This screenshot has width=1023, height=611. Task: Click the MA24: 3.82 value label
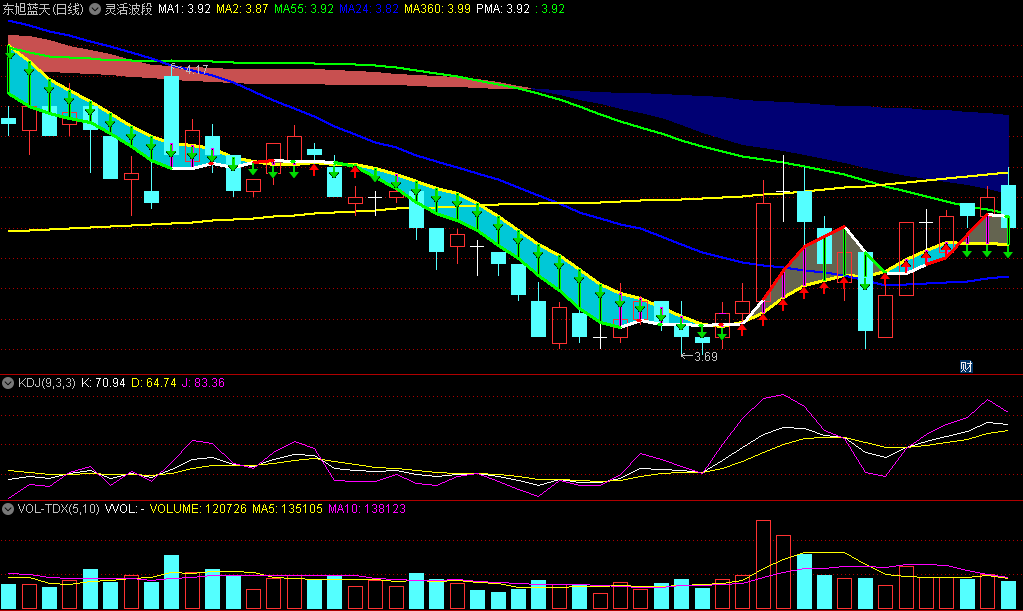[369, 9]
